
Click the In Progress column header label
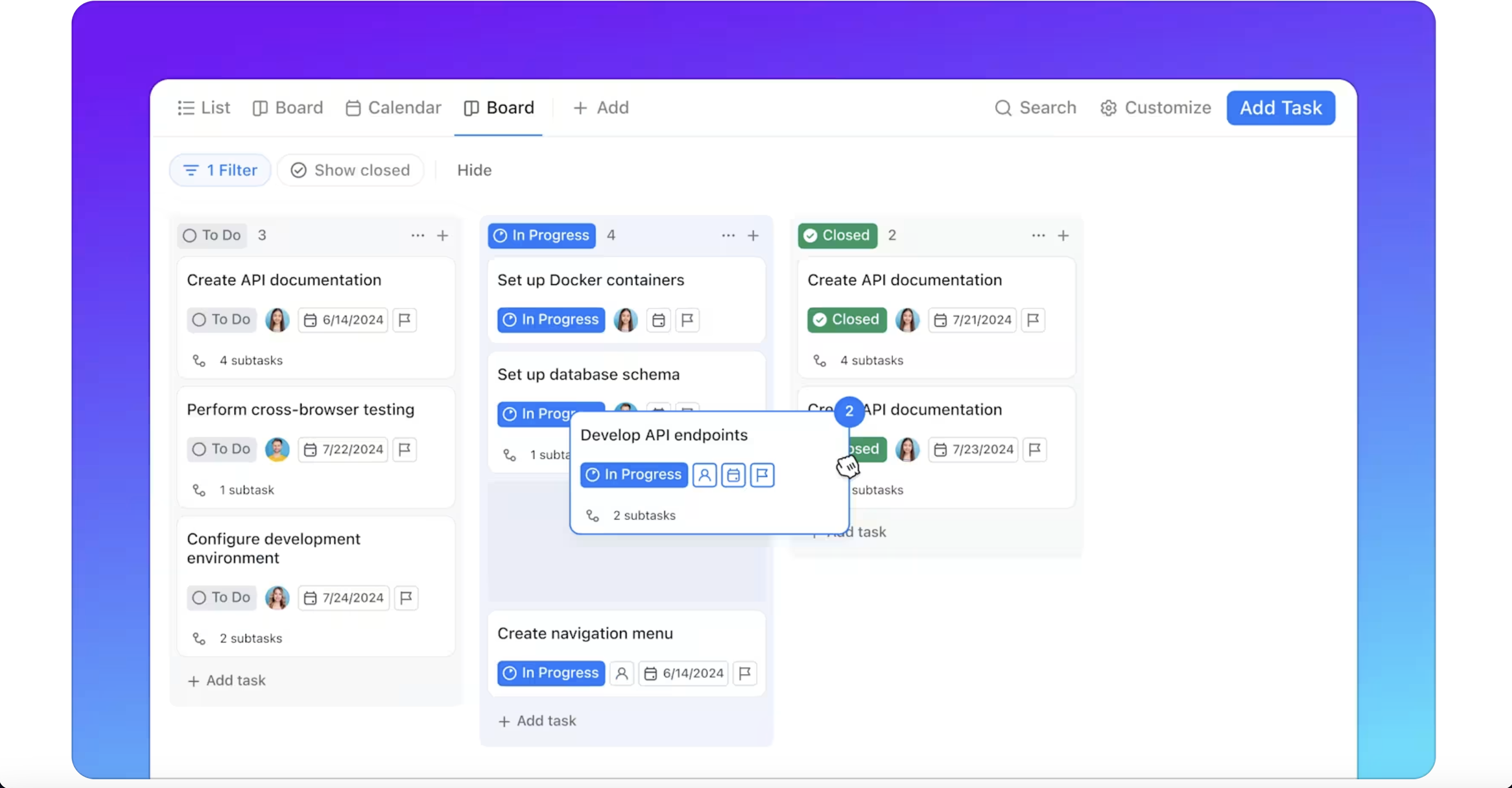pyautogui.click(x=542, y=235)
